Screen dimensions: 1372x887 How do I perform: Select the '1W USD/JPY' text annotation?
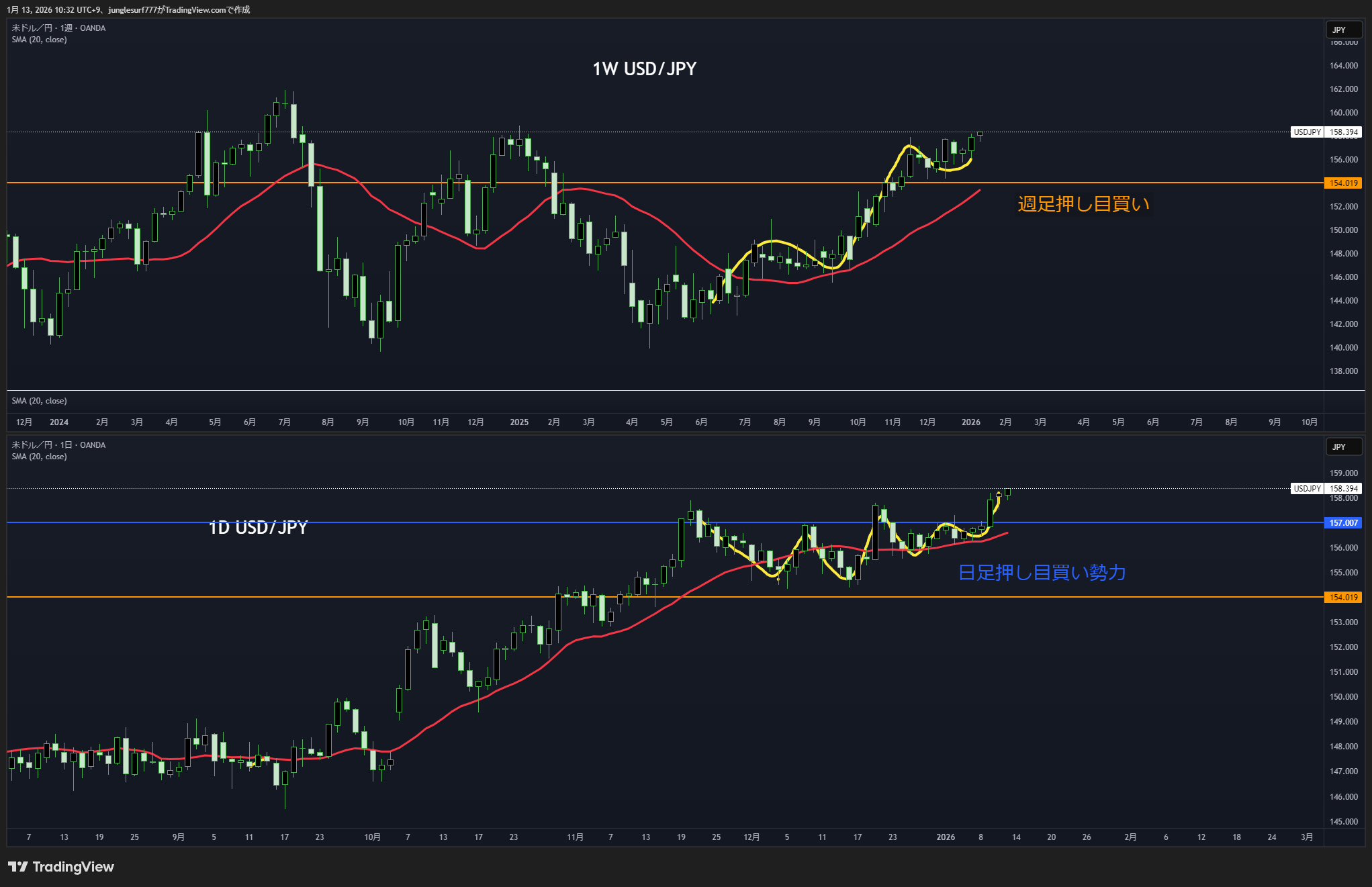(644, 69)
